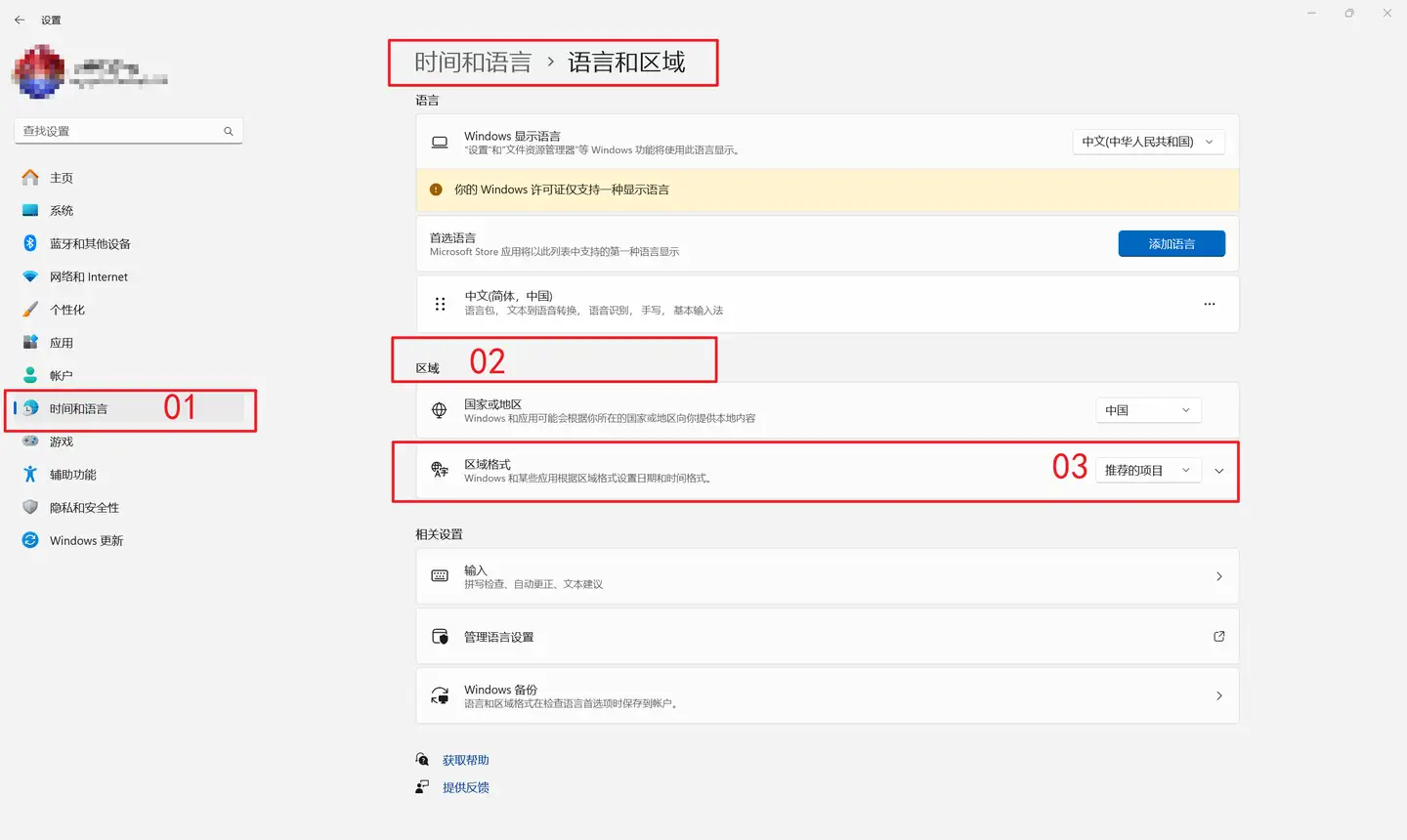Go to 网络和 Internet settings
Image resolution: width=1407 pixels, height=840 pixels.
89,276
